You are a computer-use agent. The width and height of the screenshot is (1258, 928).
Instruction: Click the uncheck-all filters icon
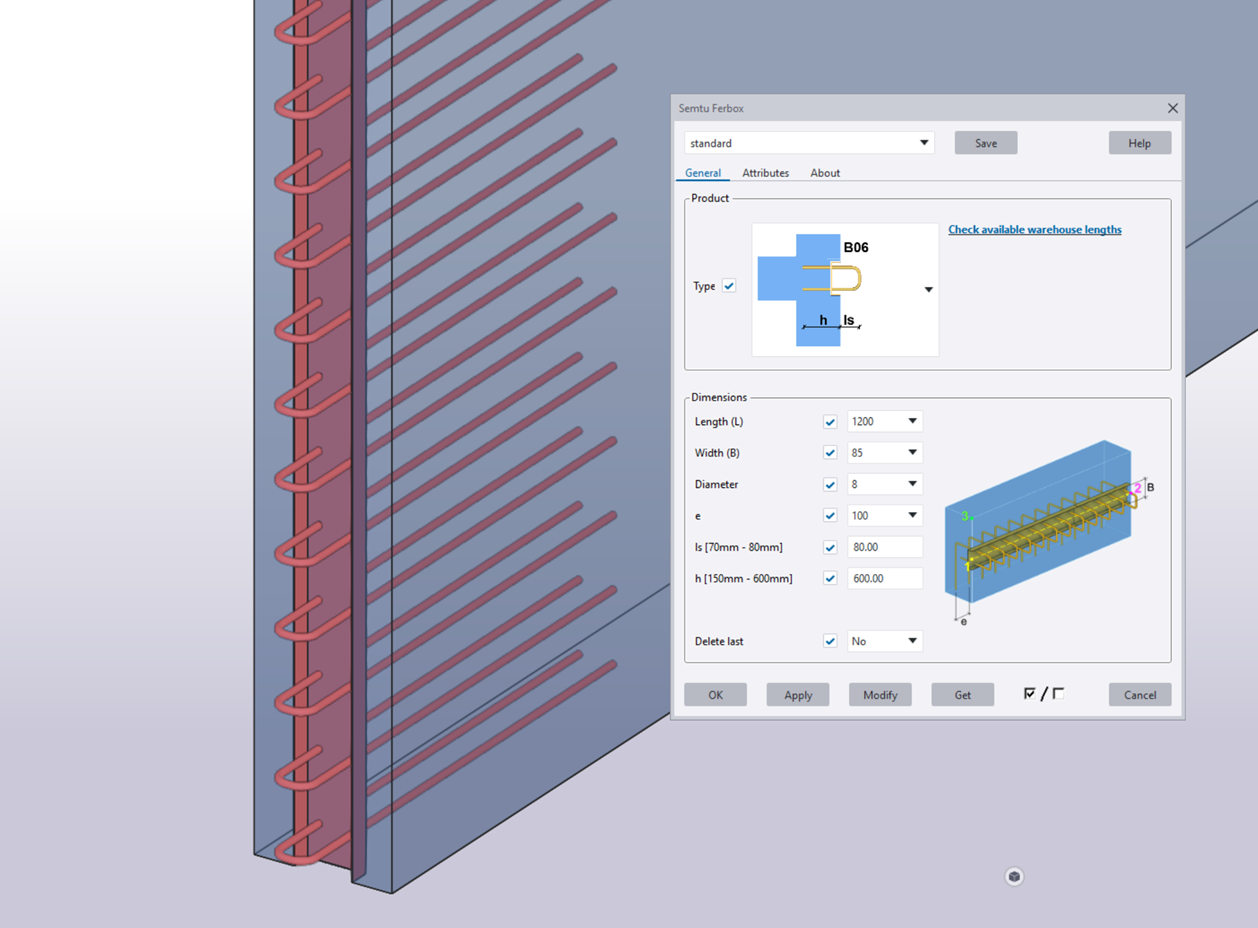tap(1058, 694)
